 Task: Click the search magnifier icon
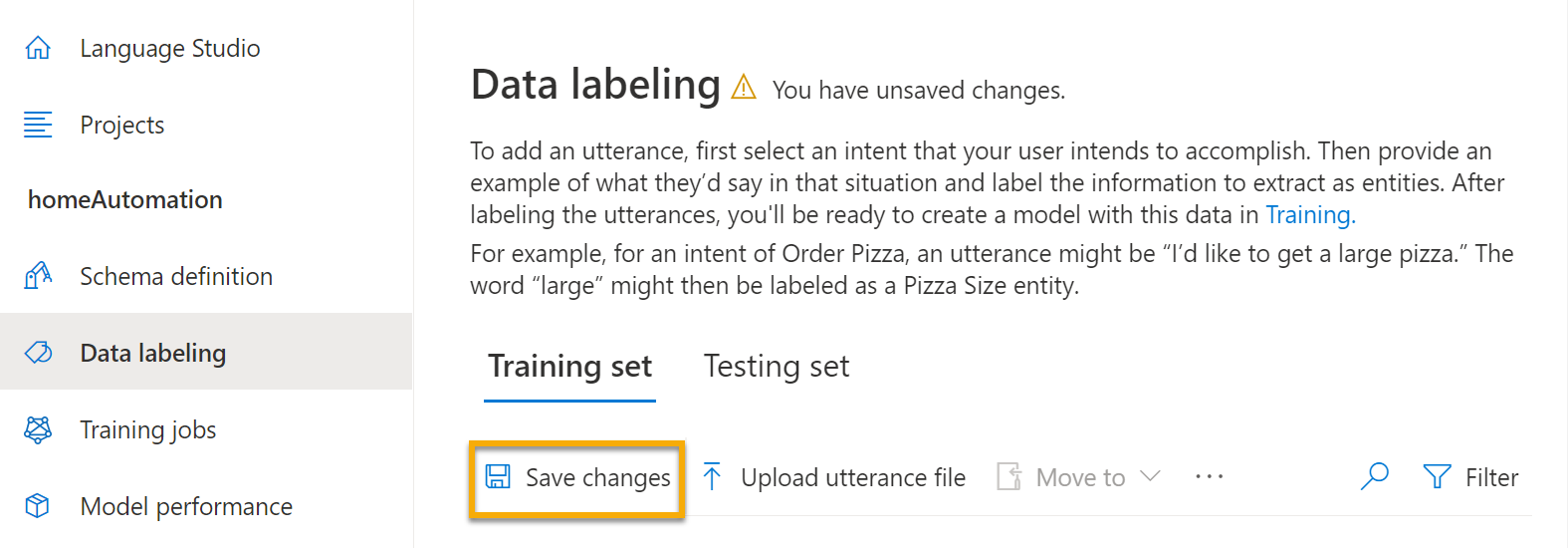pyautogui.click(x=1375, y=476)
